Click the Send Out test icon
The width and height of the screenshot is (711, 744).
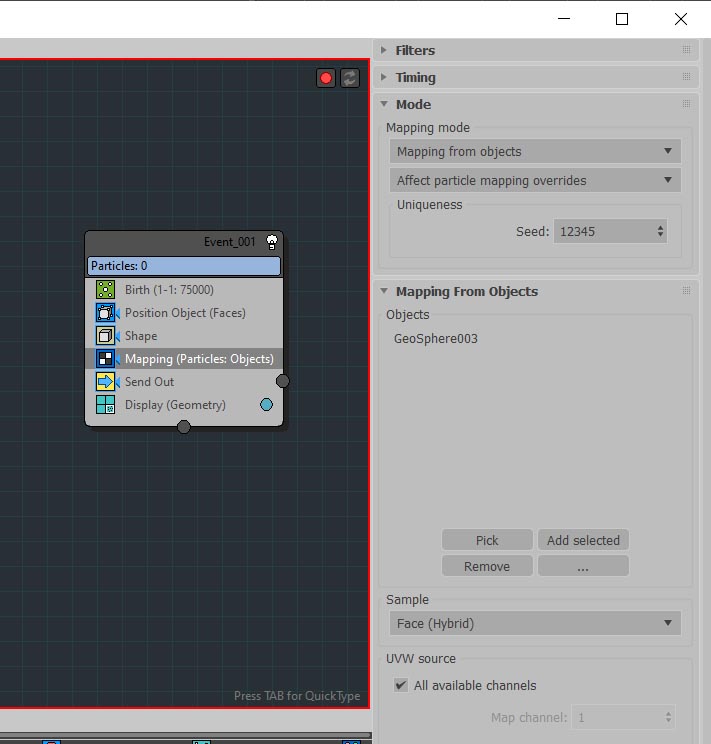pyautogui.click(x=105, y=381)
